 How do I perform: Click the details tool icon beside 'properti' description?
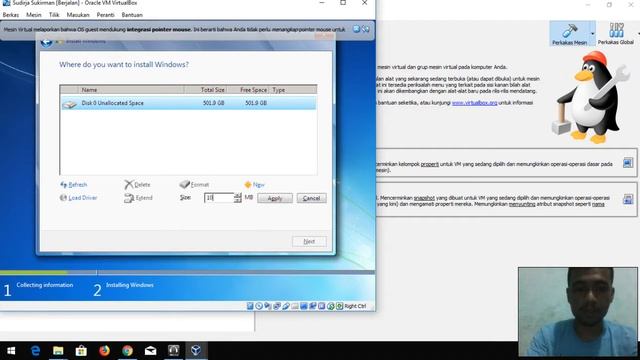(x=628, y=163)
